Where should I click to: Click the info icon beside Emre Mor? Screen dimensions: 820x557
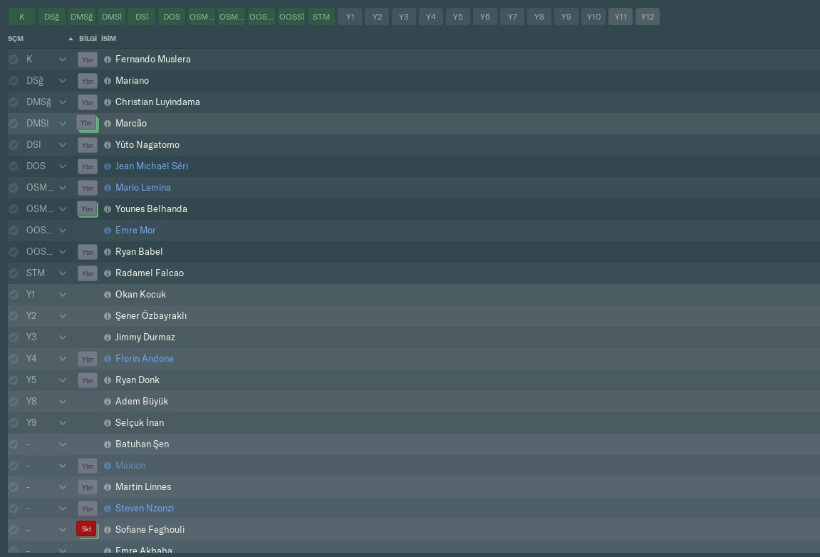coord(107,231)
